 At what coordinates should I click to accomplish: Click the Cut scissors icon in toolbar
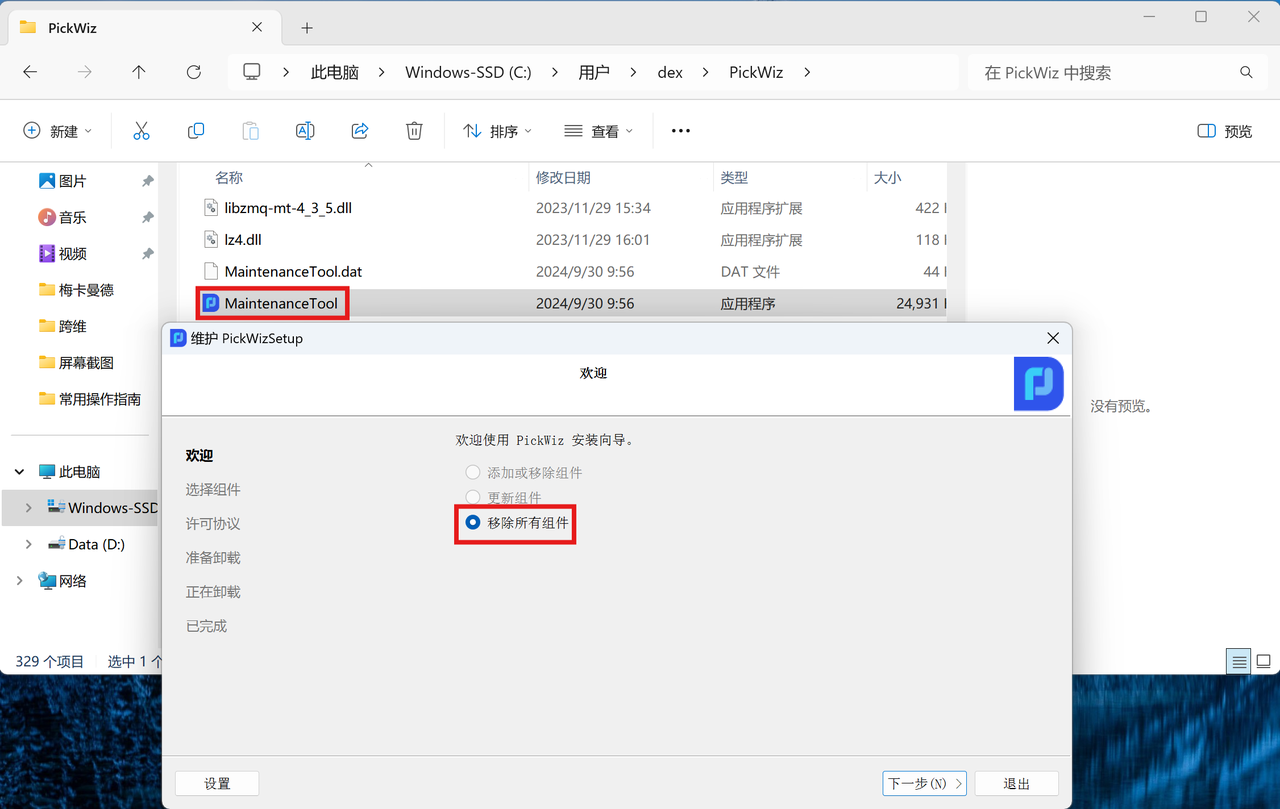coord(141,131)
